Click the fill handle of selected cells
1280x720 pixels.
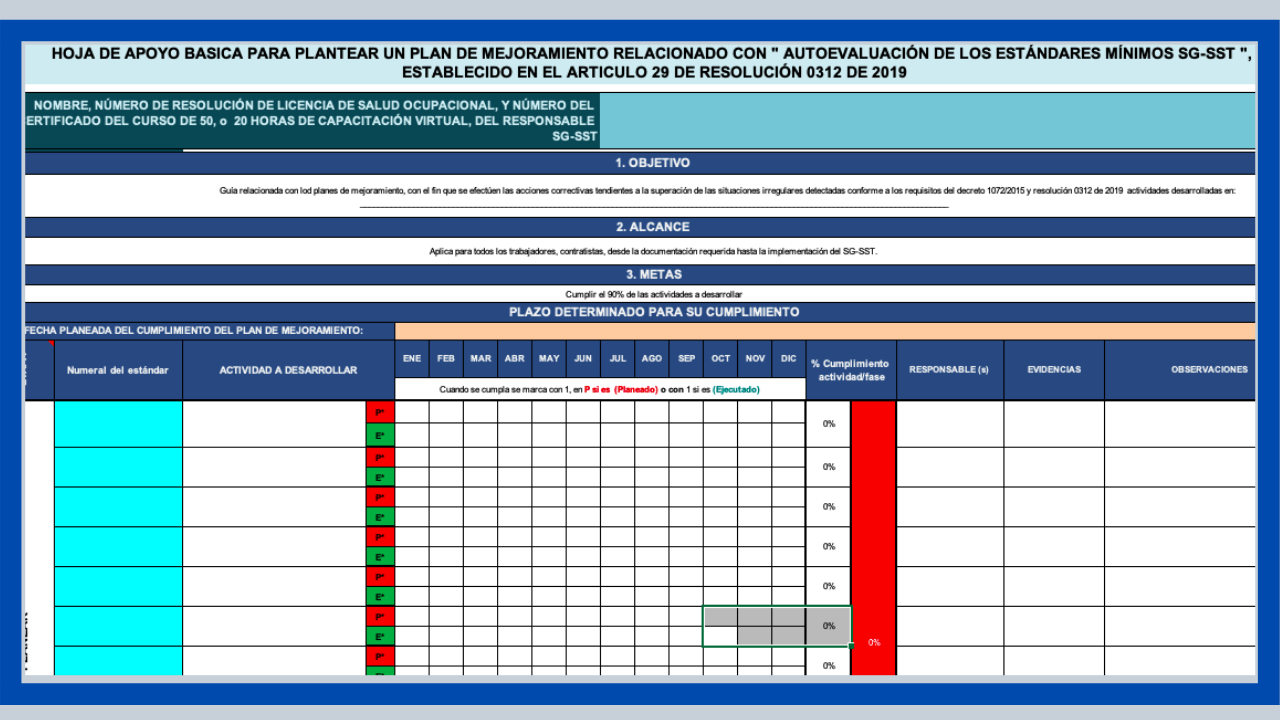pos(851,647)
